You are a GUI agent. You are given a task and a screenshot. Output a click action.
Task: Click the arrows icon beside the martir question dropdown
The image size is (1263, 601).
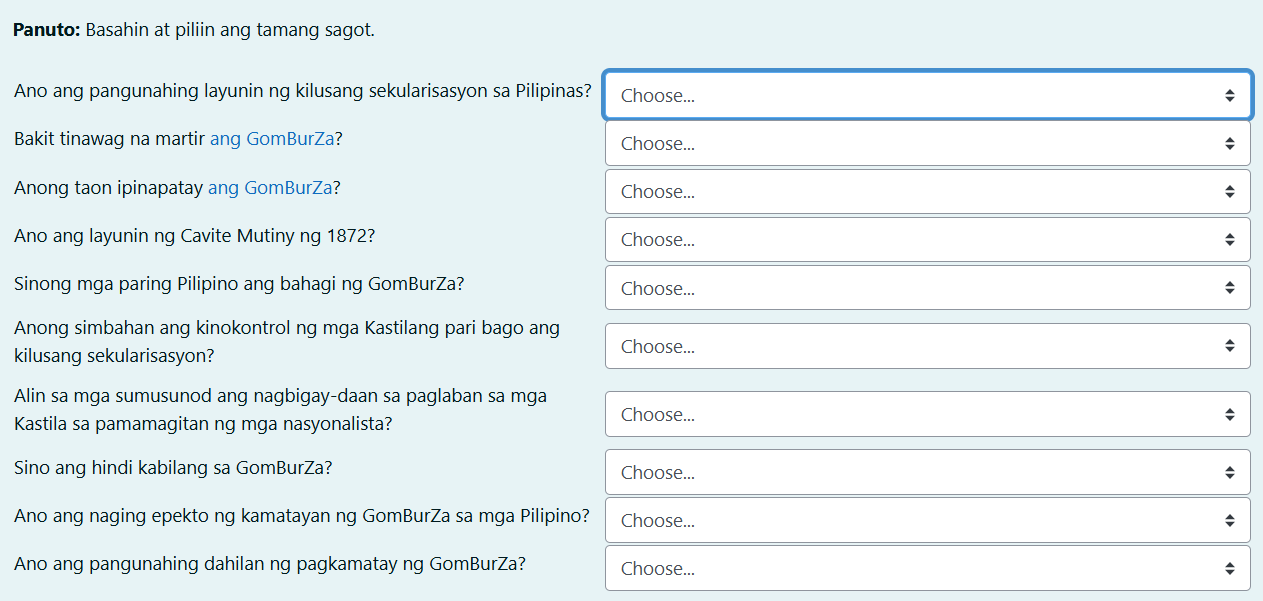(x=1231, y=143)
